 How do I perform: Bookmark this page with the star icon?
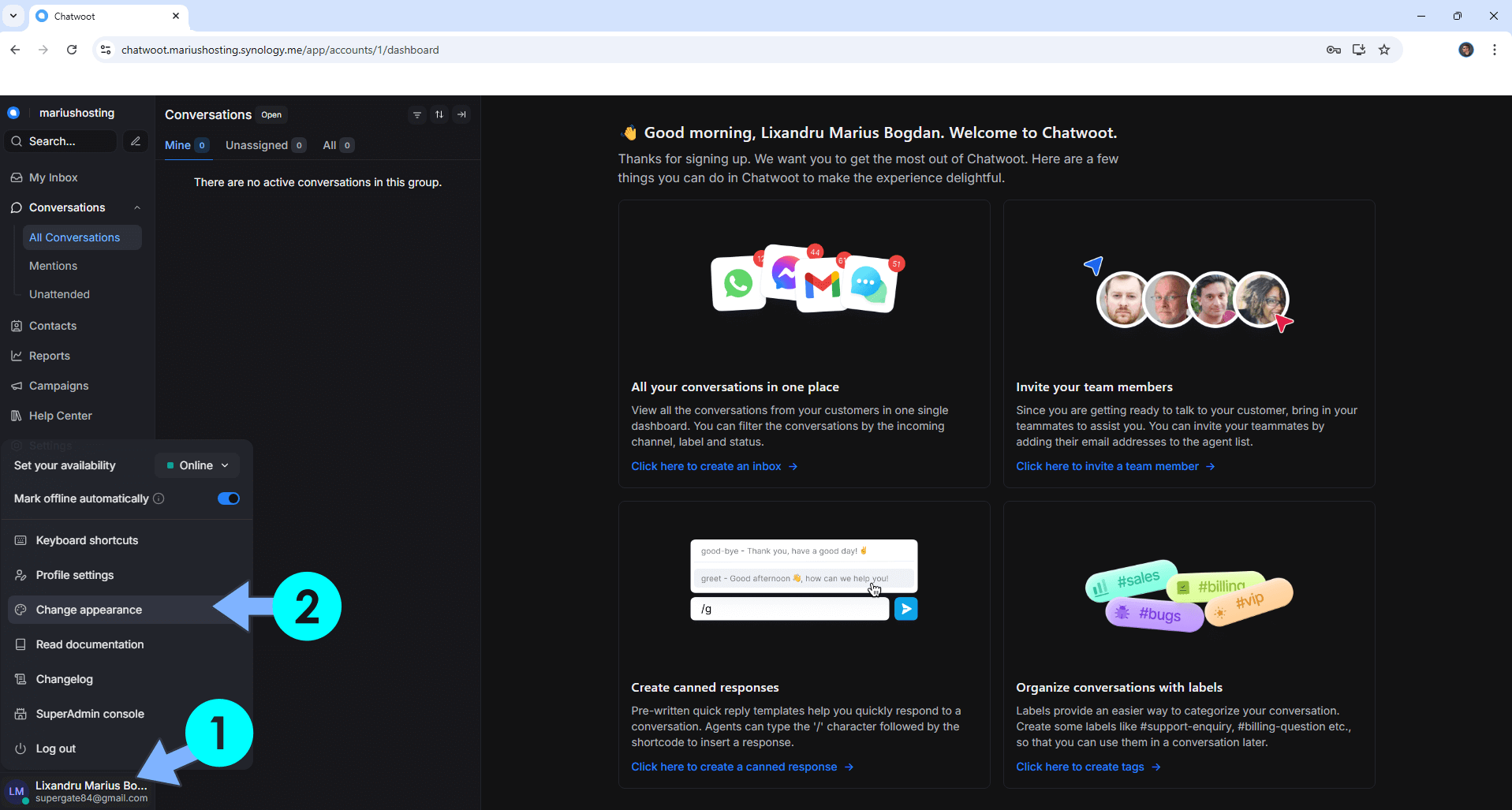coord(1384,50)
